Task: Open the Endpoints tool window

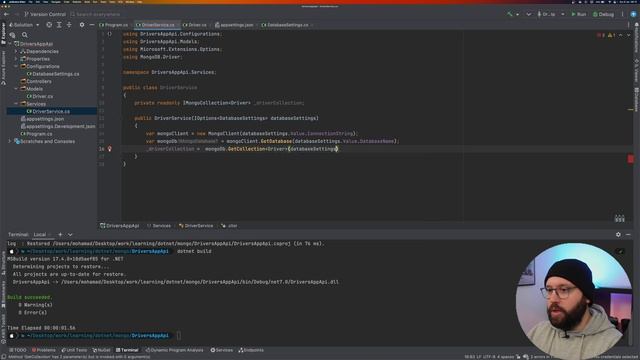Action: coord(251,350)
